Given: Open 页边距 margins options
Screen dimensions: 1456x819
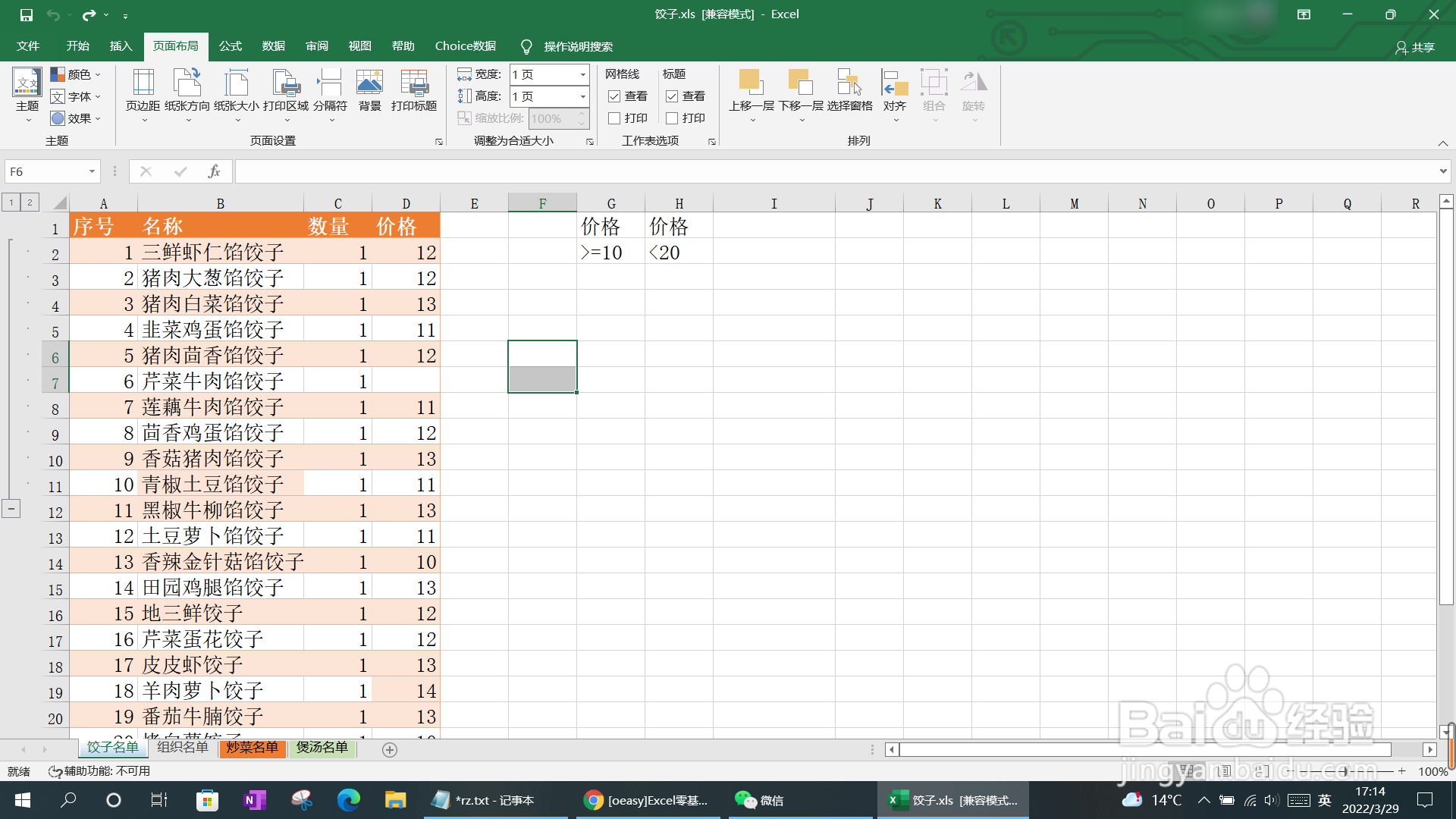Looking at the screenshot, I should point(143,95).
